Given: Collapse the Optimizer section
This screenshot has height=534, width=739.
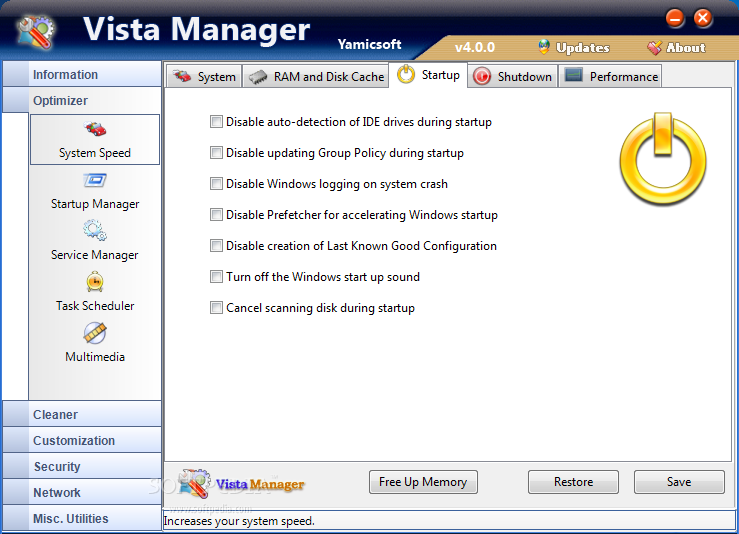Looking at the screenshot, I should click(82, 100).
